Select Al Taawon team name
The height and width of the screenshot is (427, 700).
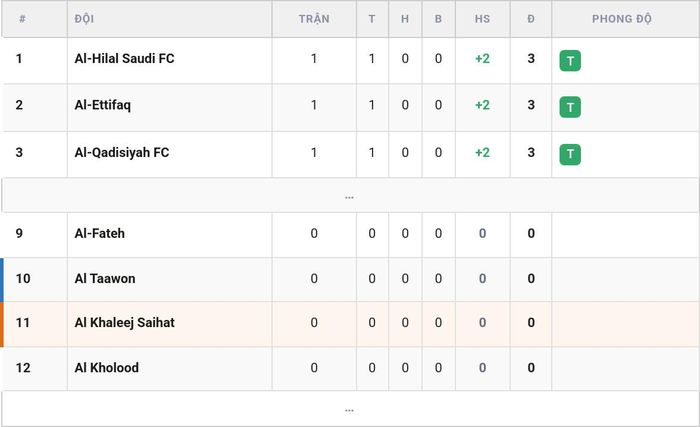(x=105, y=278)
